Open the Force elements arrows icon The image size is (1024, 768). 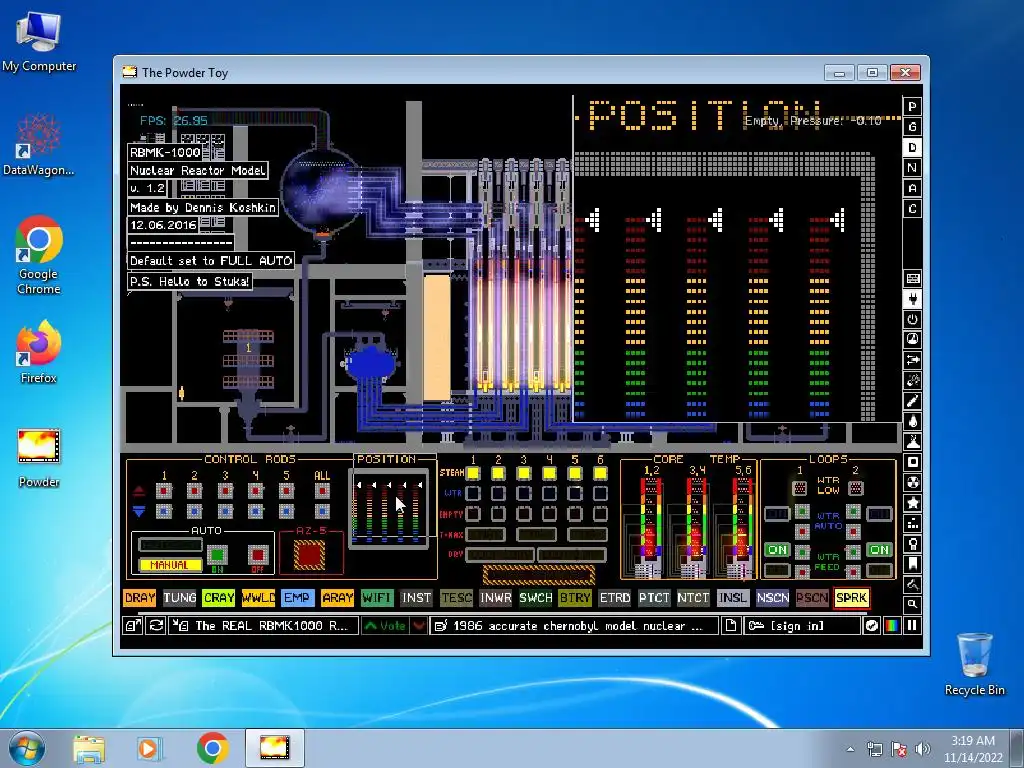tap(912, 360)
